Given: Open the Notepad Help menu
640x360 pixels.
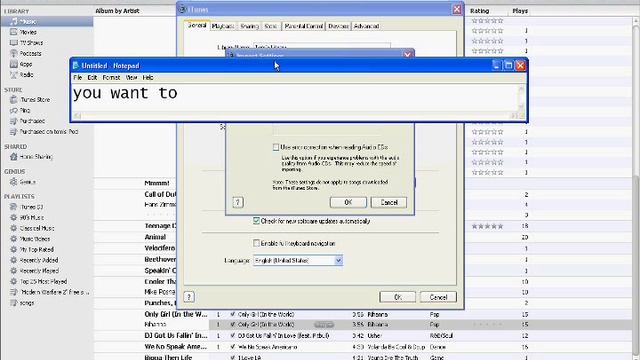Looking at the screenshot, I should (x=148, y=77).
